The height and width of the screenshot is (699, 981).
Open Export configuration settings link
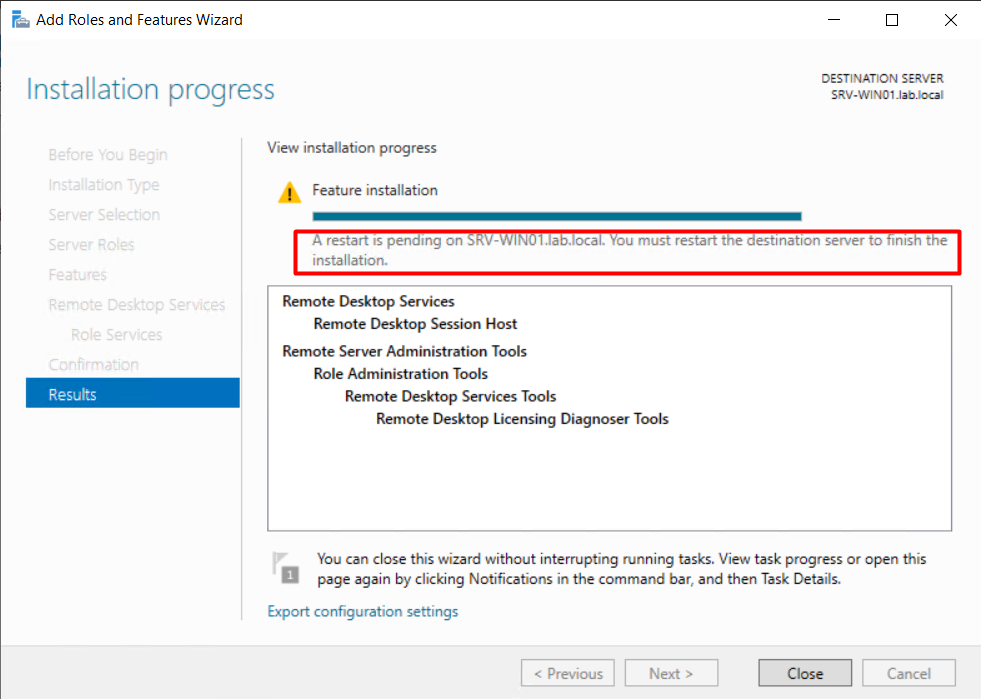tap(362, 611)
